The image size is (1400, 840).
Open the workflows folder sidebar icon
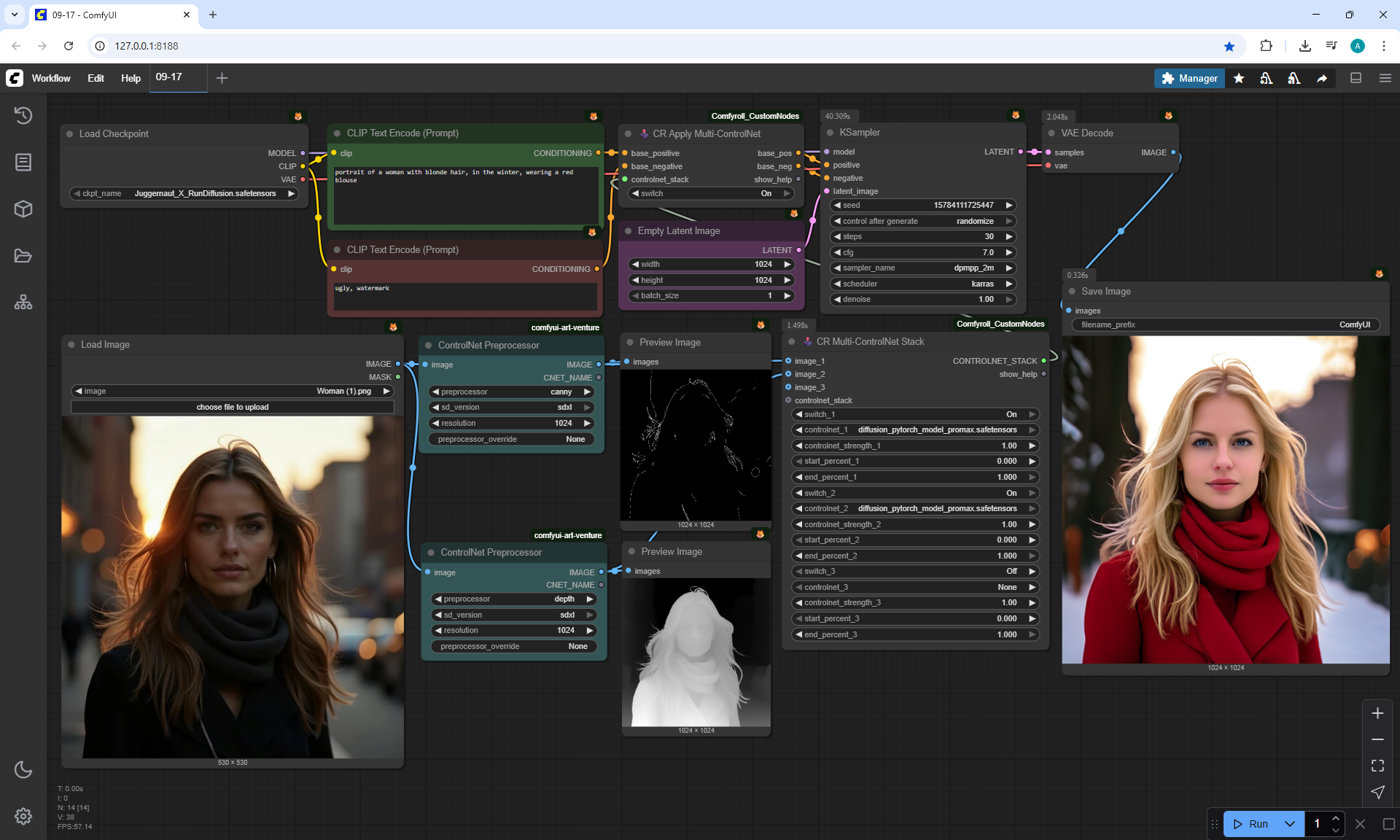pyautogui.click(x=23, y=256)
